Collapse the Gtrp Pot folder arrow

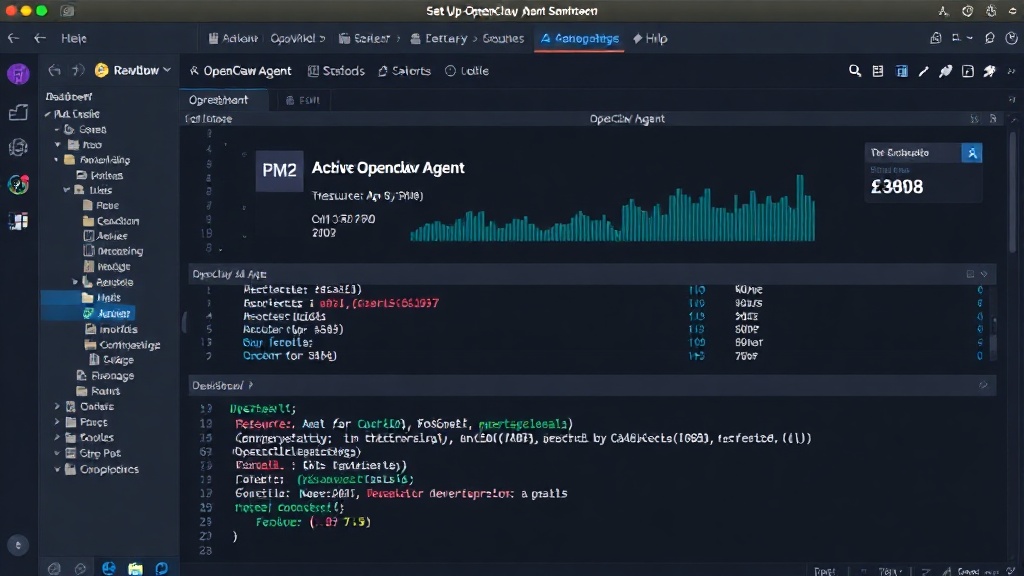point(57,453)
